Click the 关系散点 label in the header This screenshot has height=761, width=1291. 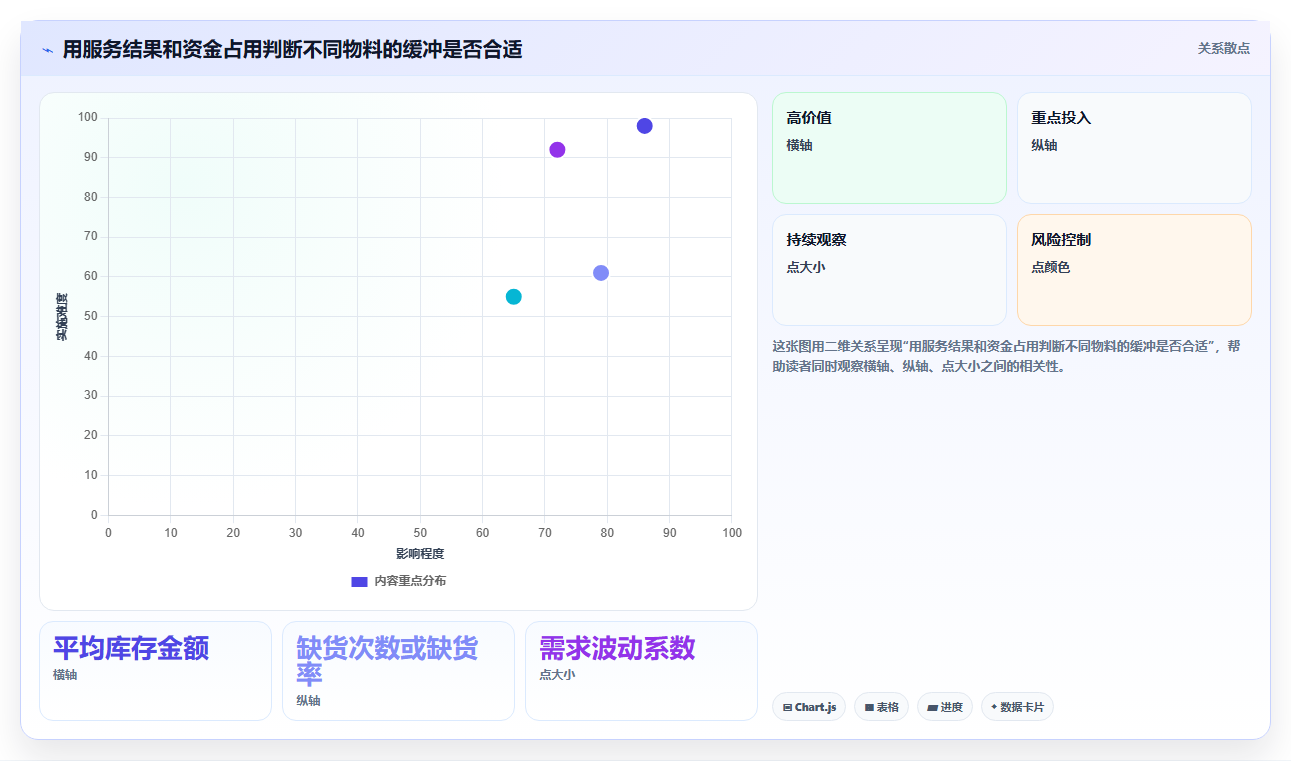pyautogui.click(x=1223, y=48)
